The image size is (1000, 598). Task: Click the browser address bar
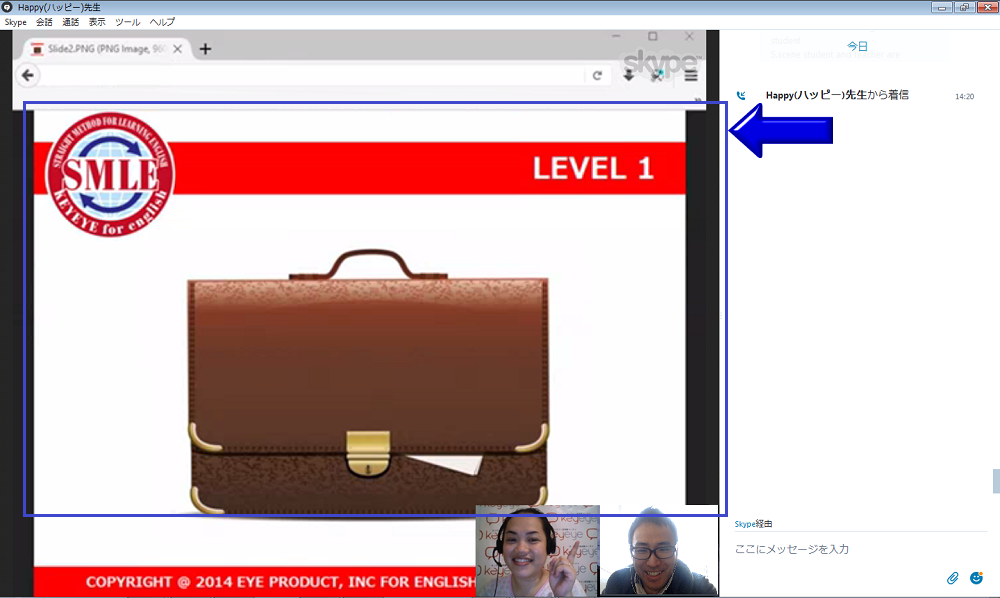[312, 76]
